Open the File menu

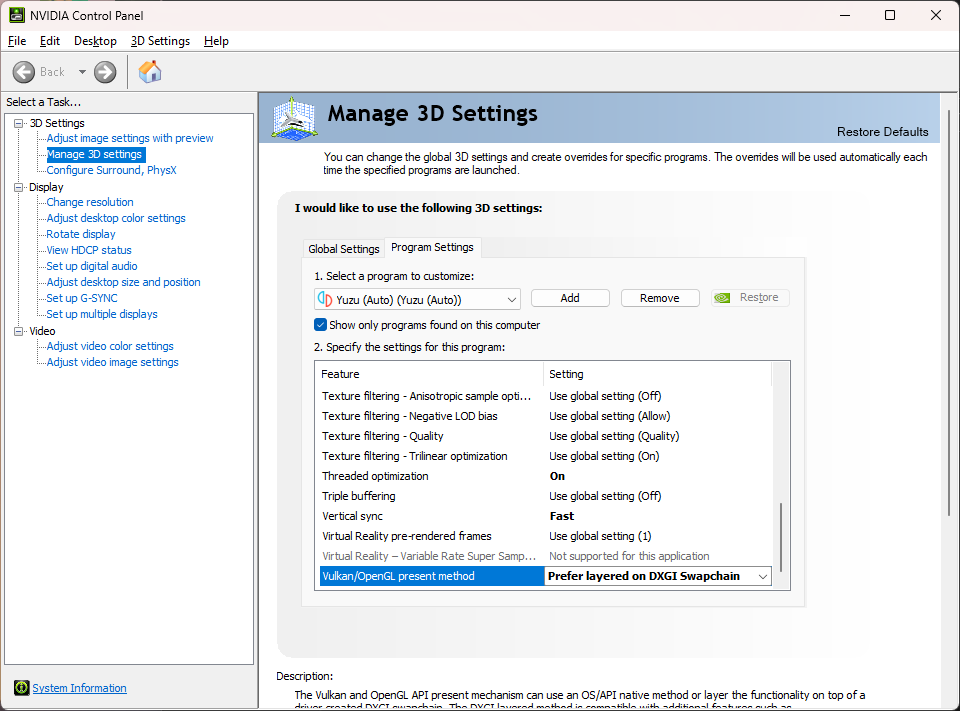17,41
